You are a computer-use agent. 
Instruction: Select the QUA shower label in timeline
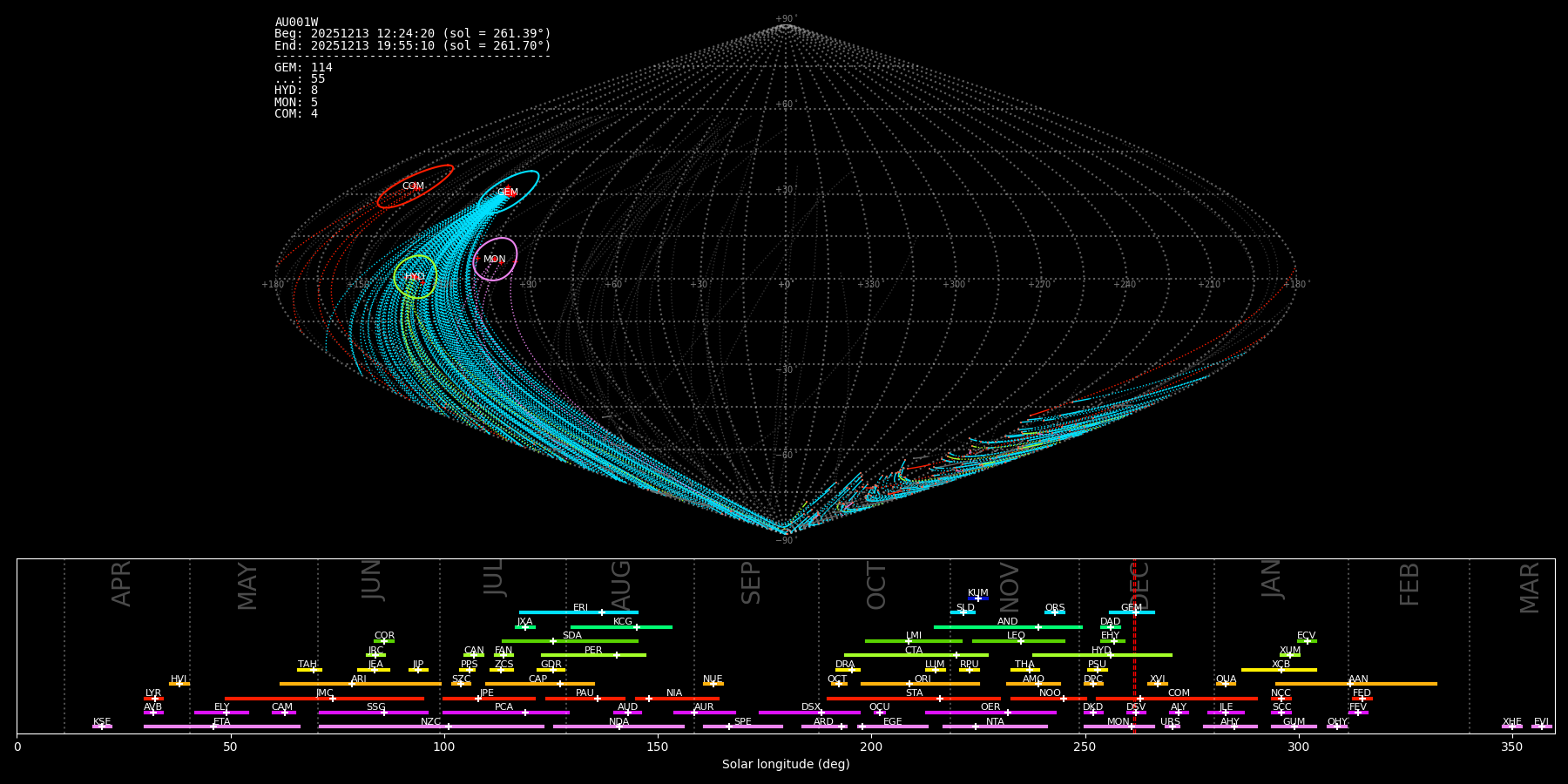pos(1226,679)
